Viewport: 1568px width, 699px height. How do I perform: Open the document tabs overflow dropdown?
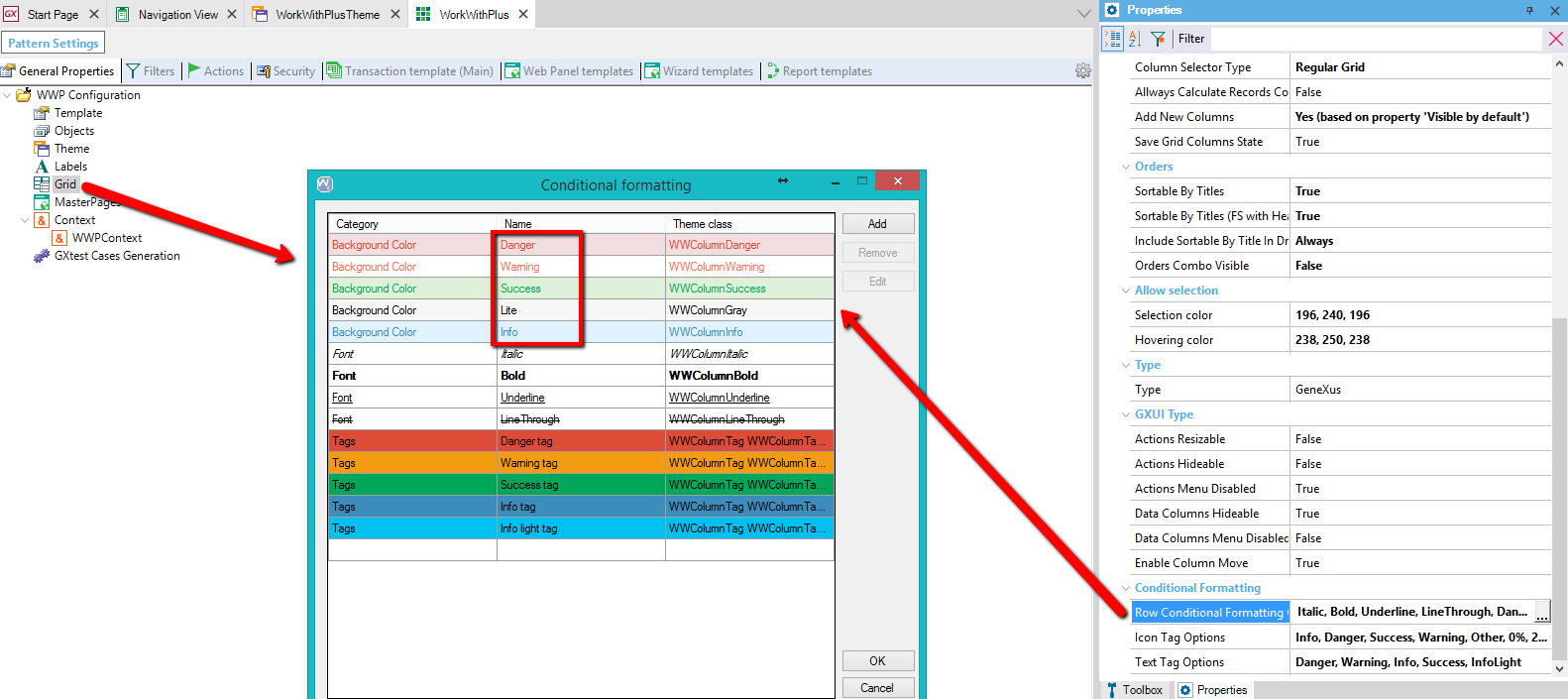1083,14
